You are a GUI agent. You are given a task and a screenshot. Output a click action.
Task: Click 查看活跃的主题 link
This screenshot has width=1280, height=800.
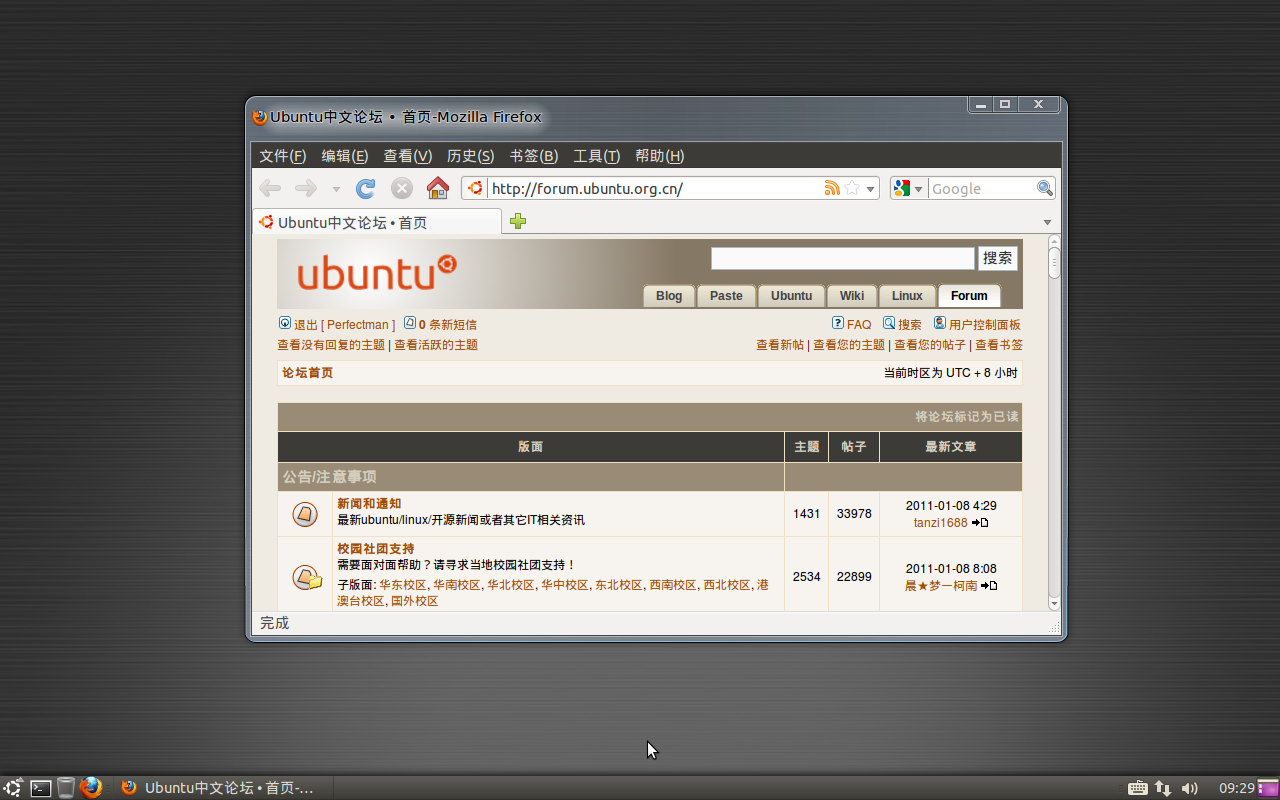pyautogui.click(x=436, y=345)
